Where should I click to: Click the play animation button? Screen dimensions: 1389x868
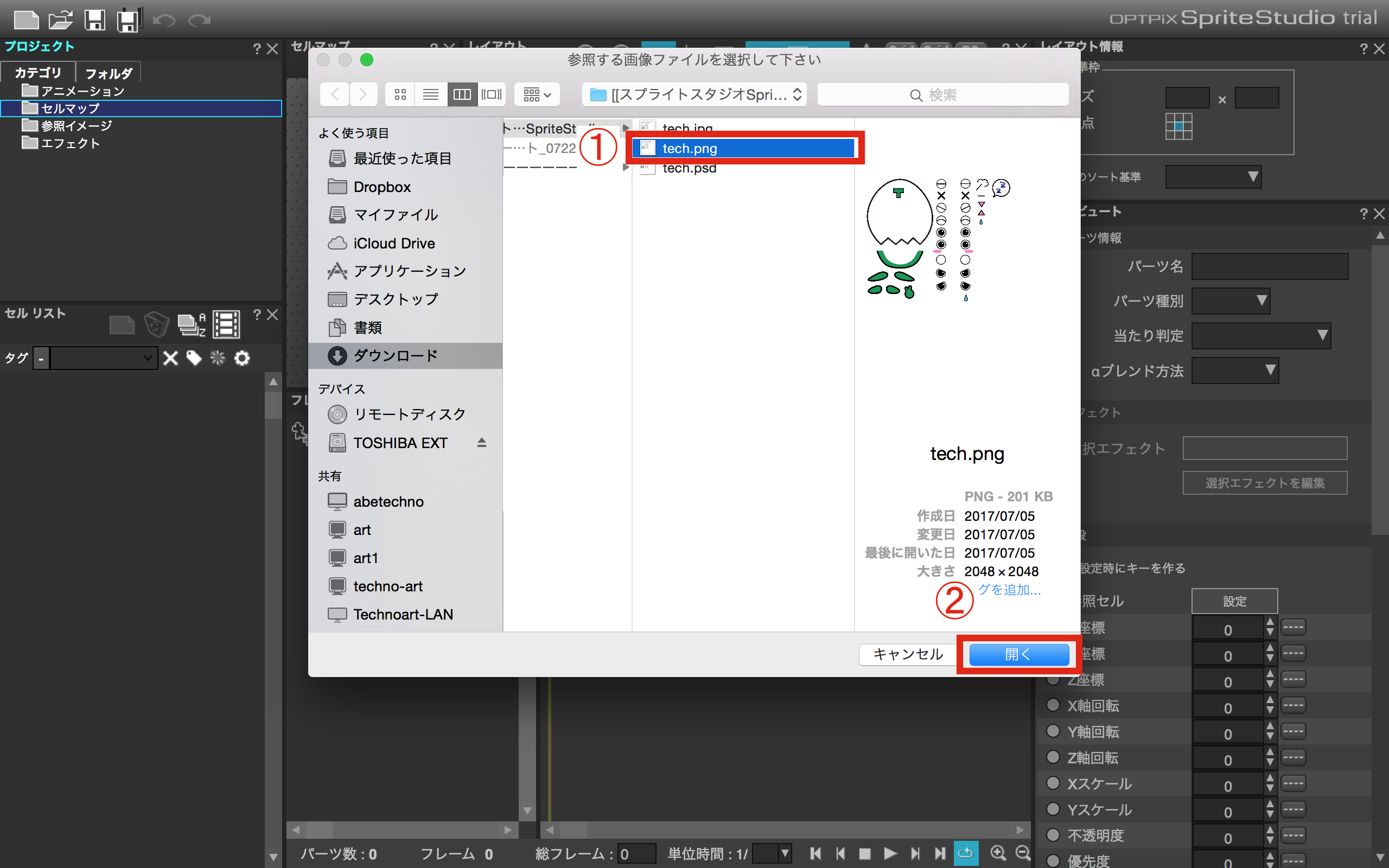coord(890,854)
